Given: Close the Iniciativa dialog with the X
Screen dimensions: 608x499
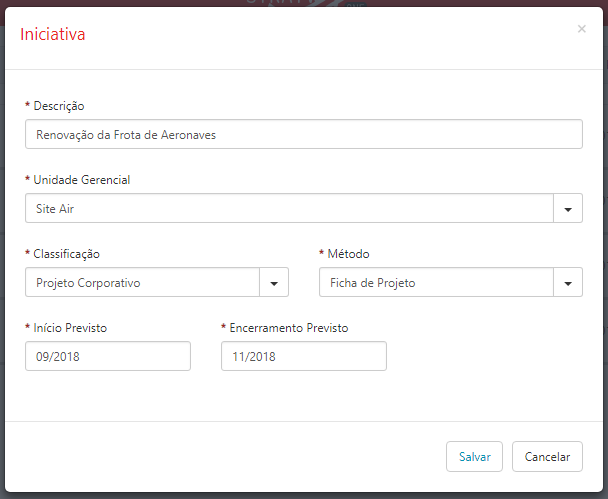Looking at the screenshot, I should click(581, 29).
